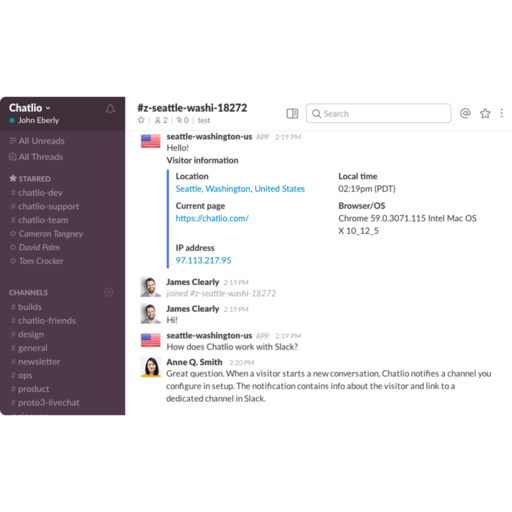Click the IP address 97.113.217.95 link
Image resolution: width=512 pixels, height=512 pixels.
[203, 260]
